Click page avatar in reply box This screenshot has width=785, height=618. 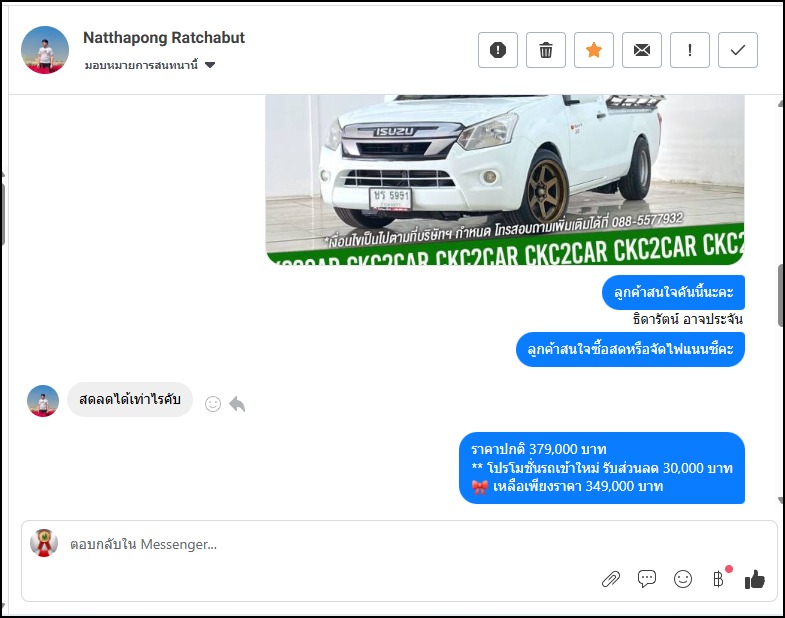44,543
